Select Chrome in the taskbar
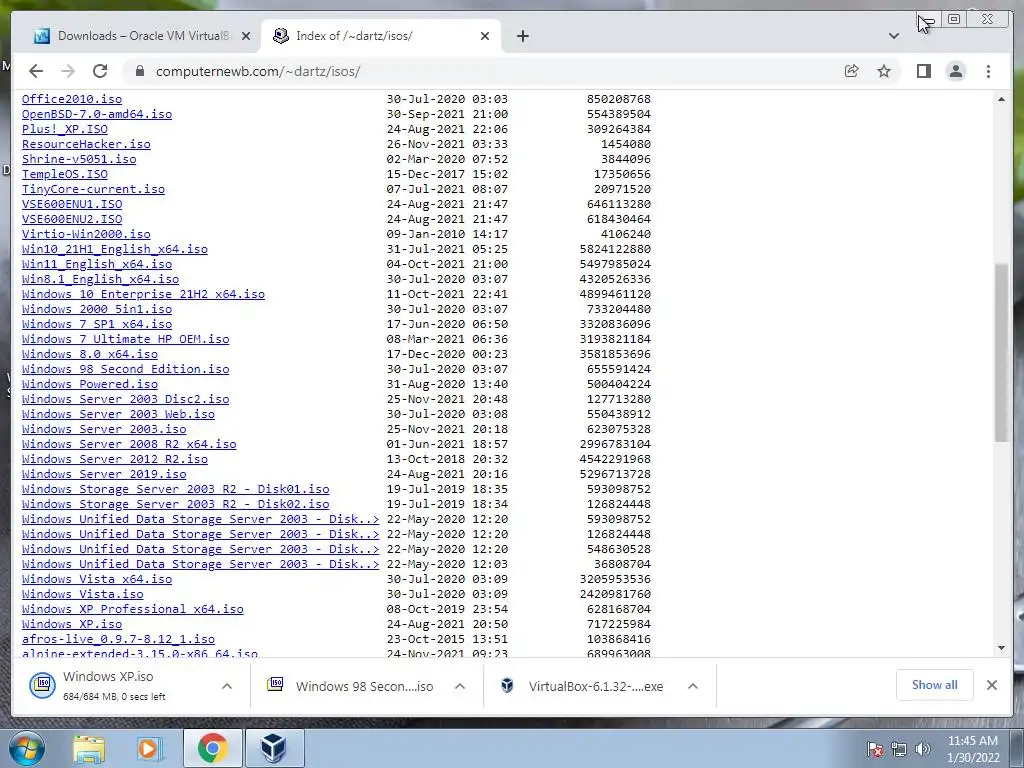Image resolution: width=1024 pixels, height=768 pixels. (212, 748)
